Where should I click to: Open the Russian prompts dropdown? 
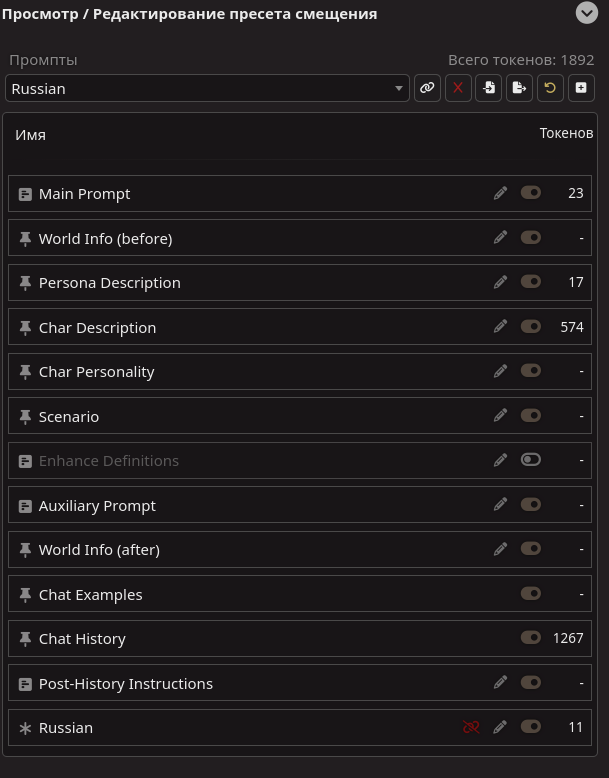207,88
